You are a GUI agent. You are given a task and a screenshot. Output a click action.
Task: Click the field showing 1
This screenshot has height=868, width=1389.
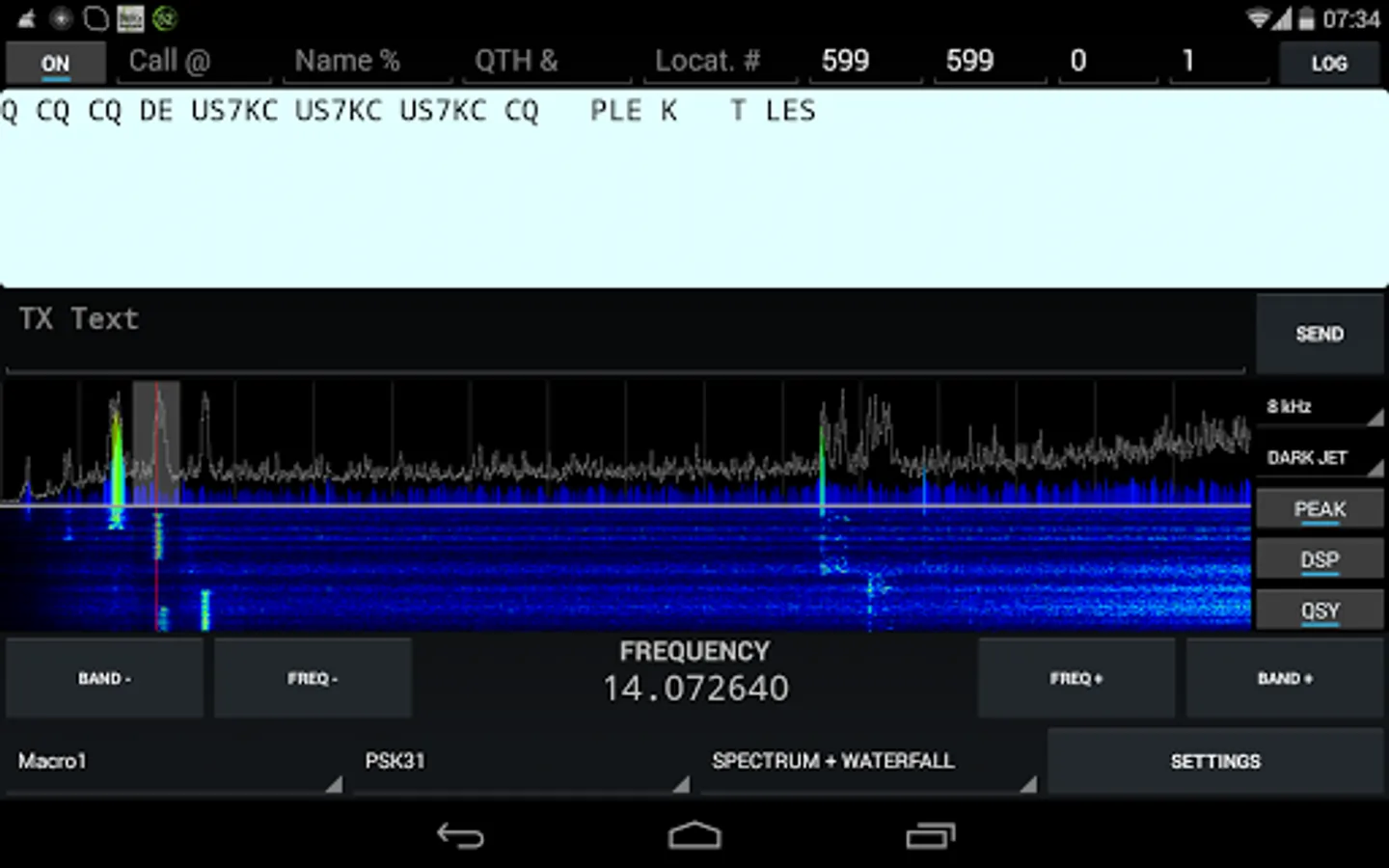tap(1219, 62)
